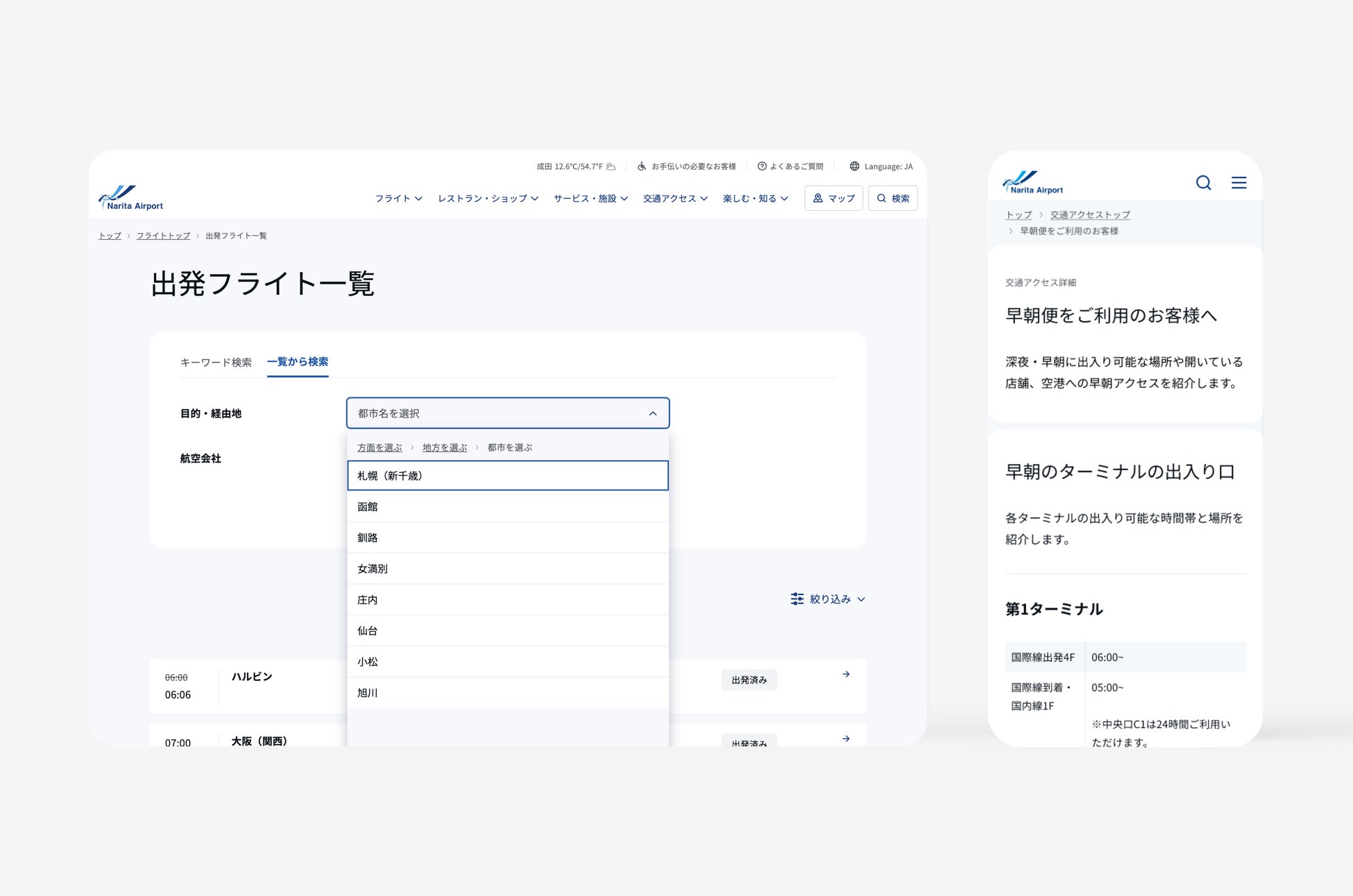This screenshot has height=896, width=1353.
Task: Select the 一覧から検索 tab
Action: [x=298, y=362]
